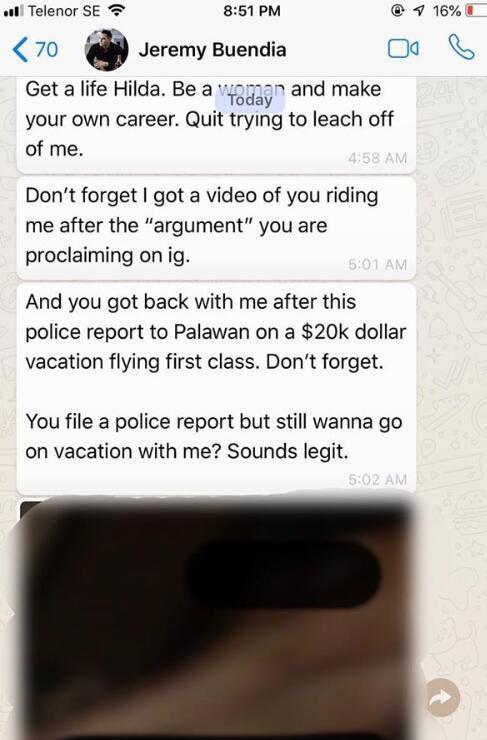Start a voice call using phone icon
The height and width of the screenshot is (740, 487).
pyautogui.click(x=461, y=47)
